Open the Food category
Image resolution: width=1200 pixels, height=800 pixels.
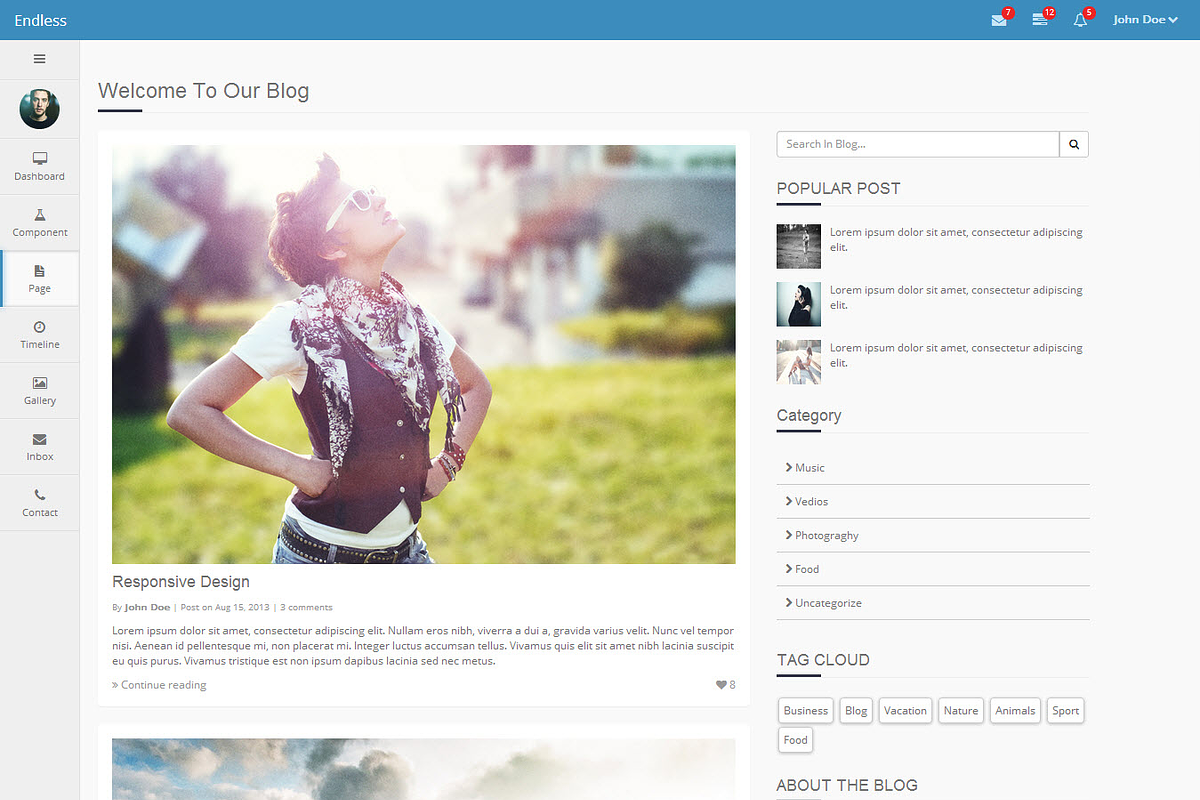point(933,569)
